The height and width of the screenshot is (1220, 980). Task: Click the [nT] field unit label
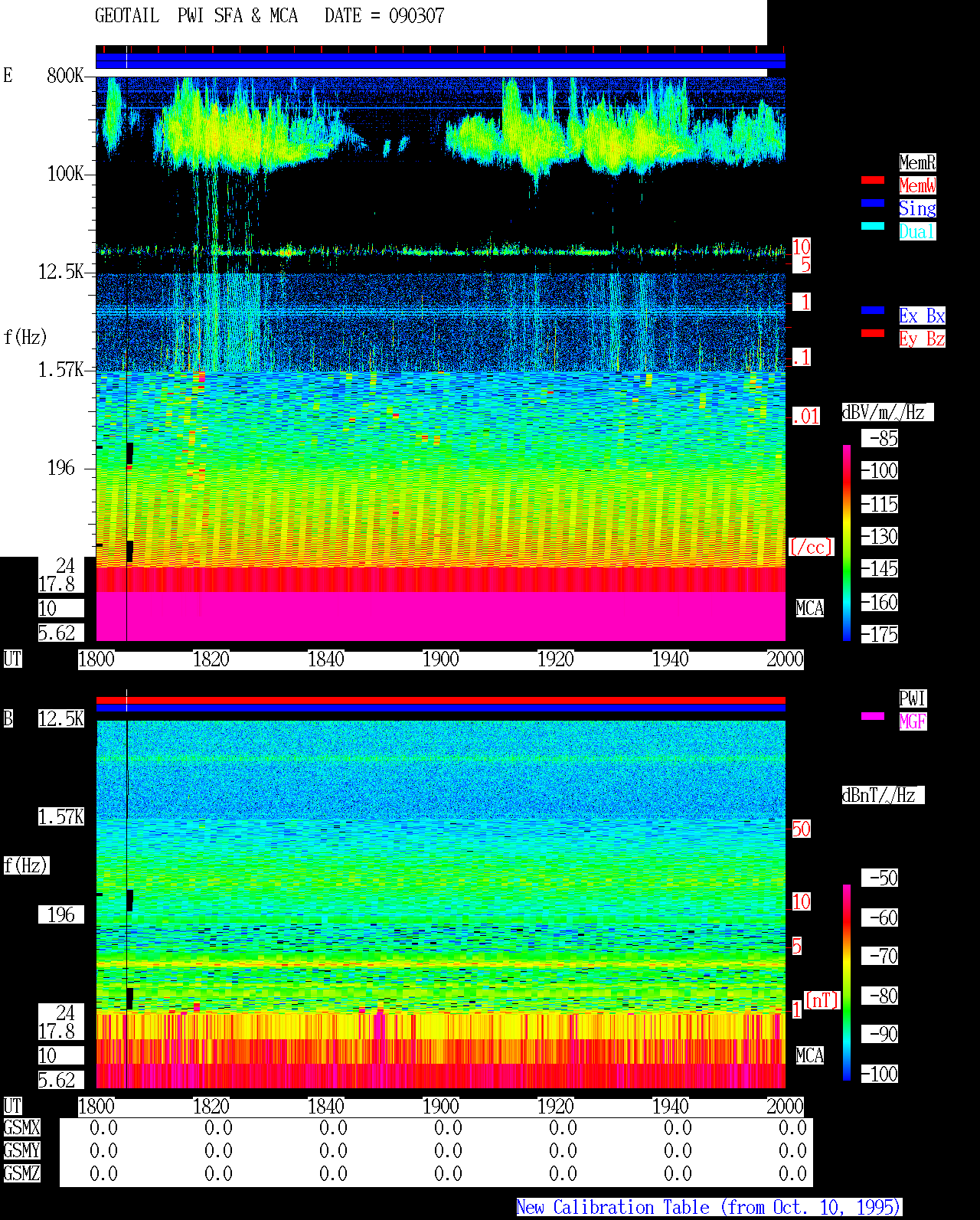pyautogui.click(x=822, y=1000)
